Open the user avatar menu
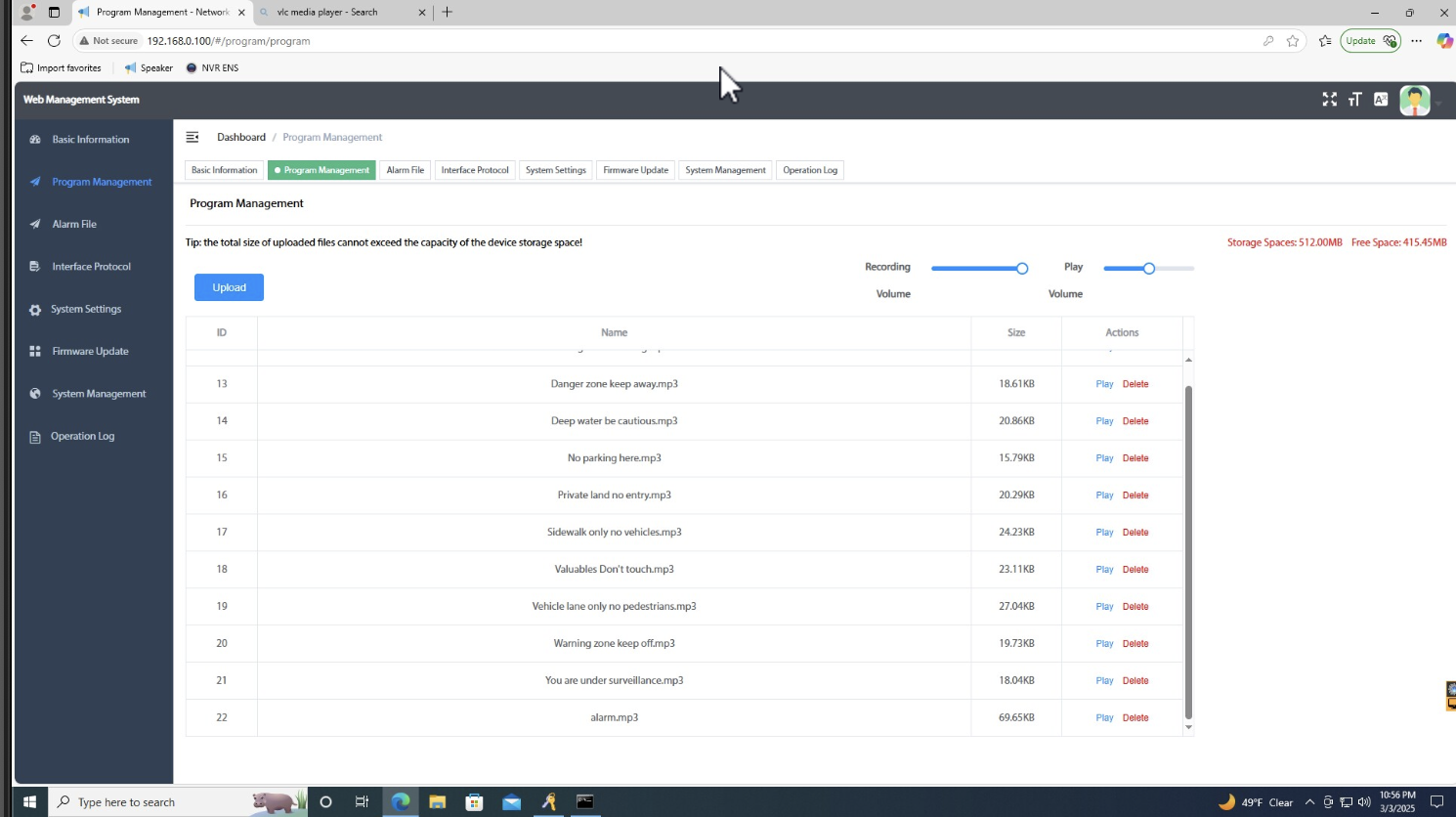This screenshot has width=1456, height=817. [x=1415, y=101]
